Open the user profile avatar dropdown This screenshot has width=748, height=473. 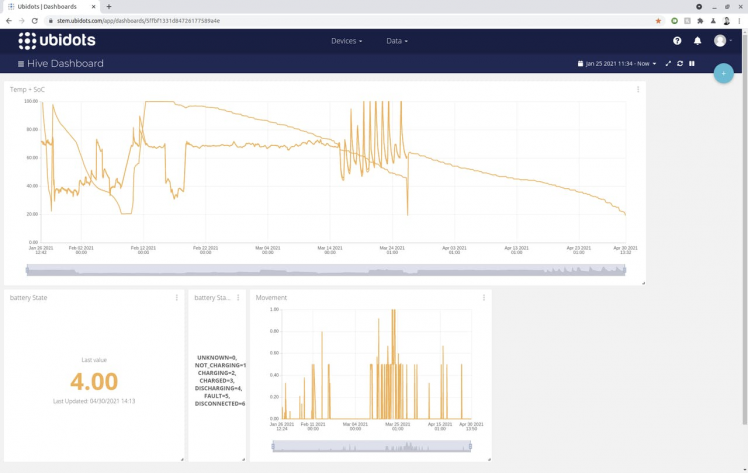point(722,41)
